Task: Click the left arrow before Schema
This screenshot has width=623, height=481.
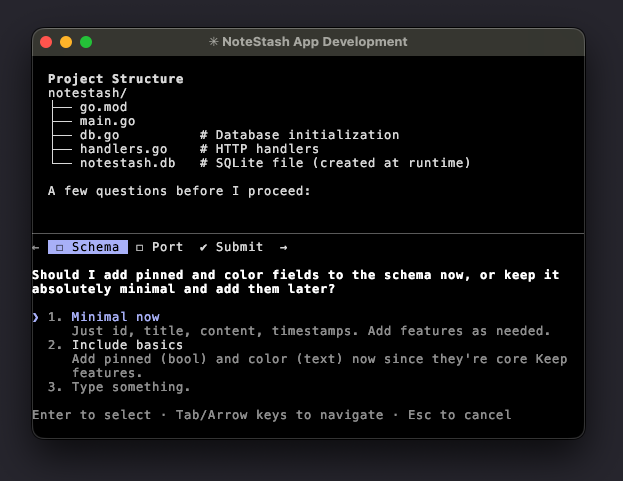Action: pyautogui.click(x=36, y=247)
